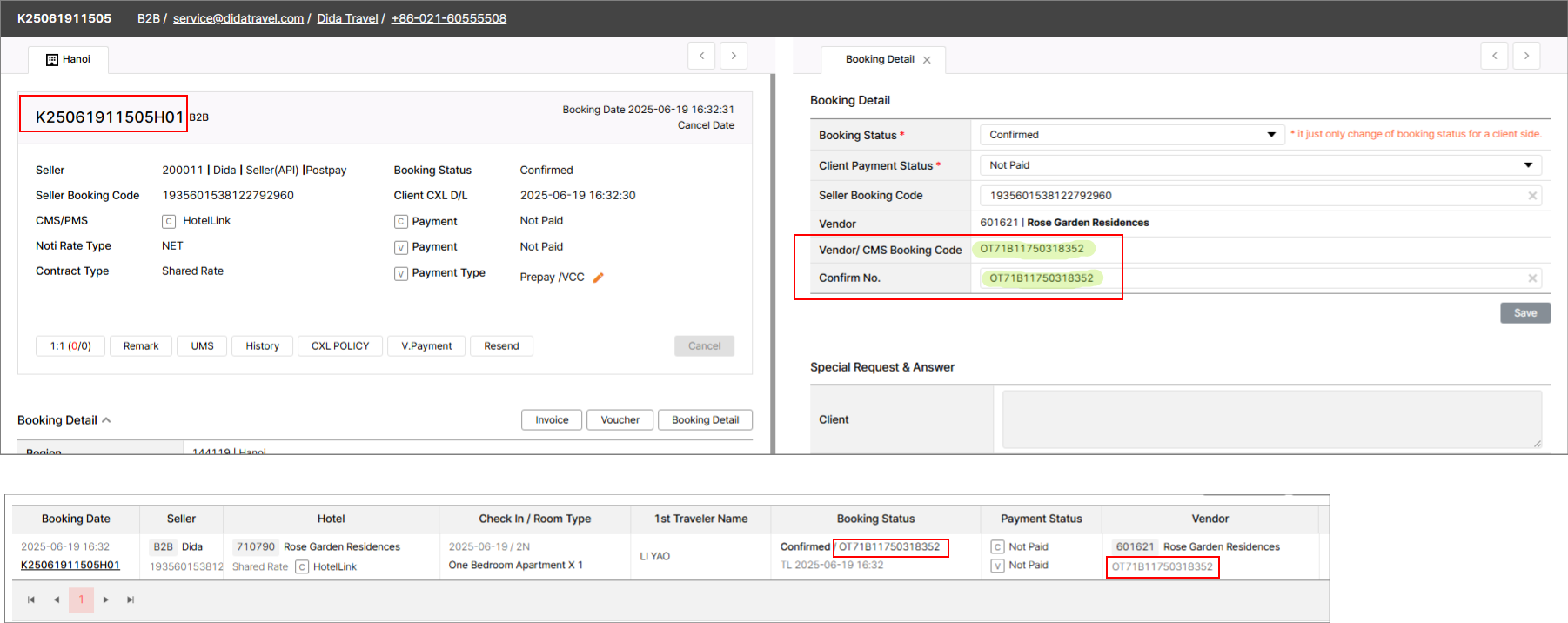Collapse the Booking Detail section chevron

106,420
